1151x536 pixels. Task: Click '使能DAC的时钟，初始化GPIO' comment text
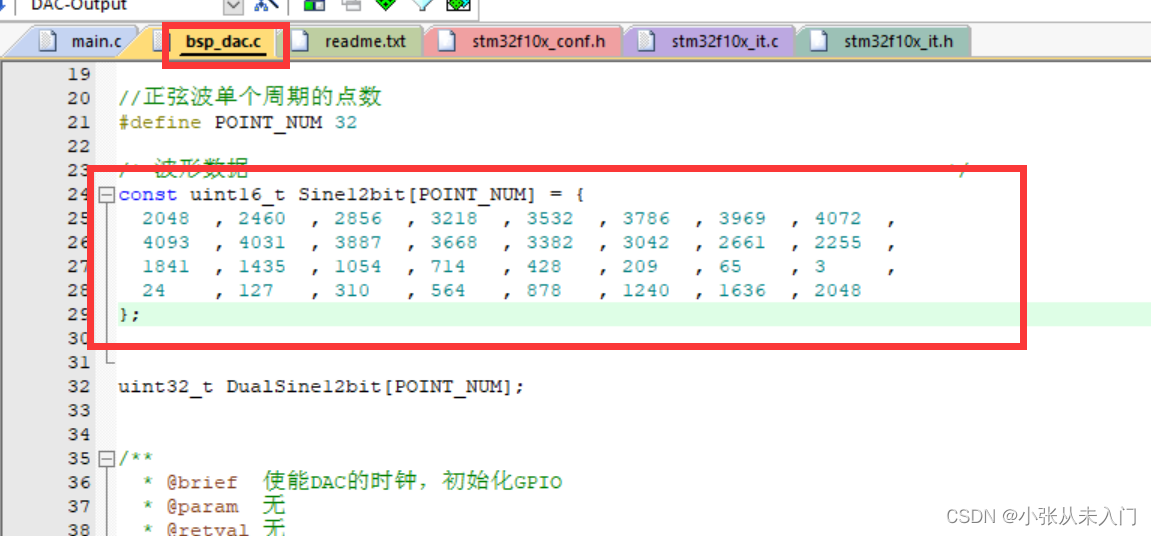(x=413, y=482)
